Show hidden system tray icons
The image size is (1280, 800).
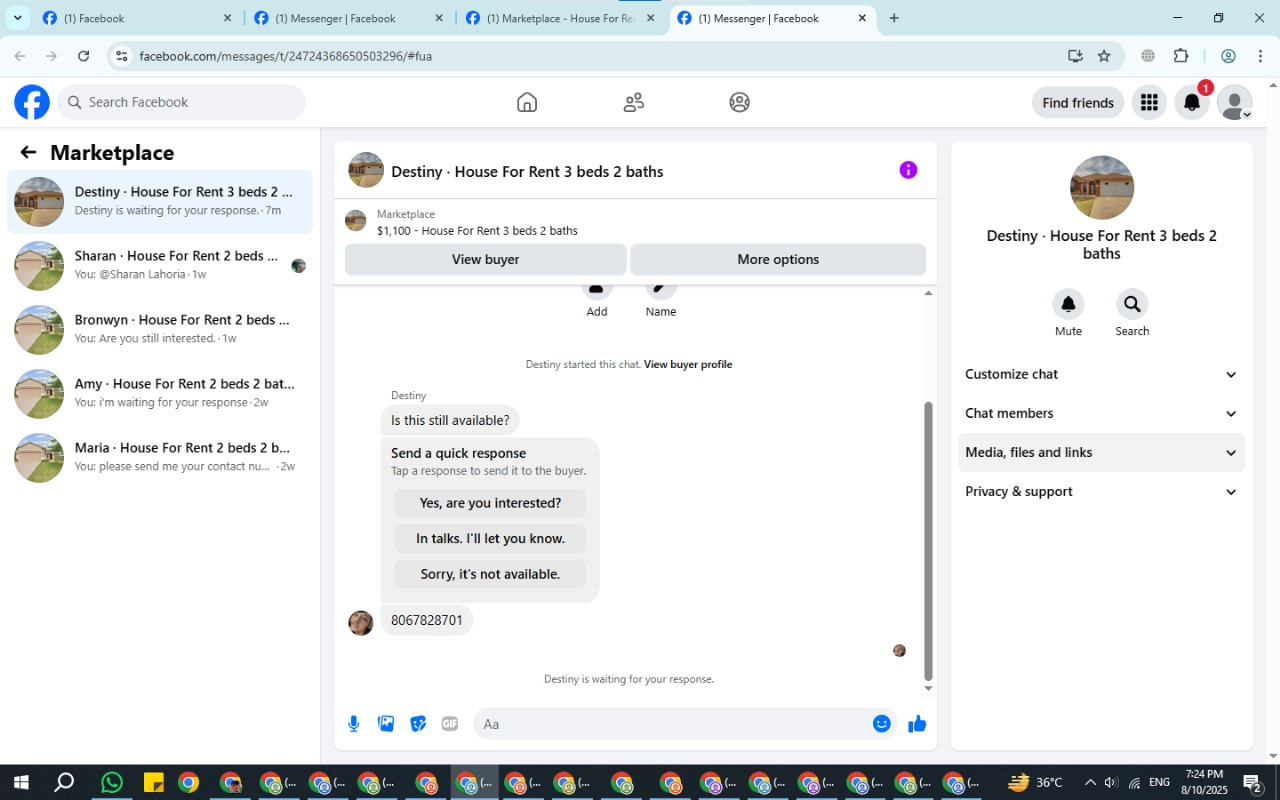point(1090,782)
